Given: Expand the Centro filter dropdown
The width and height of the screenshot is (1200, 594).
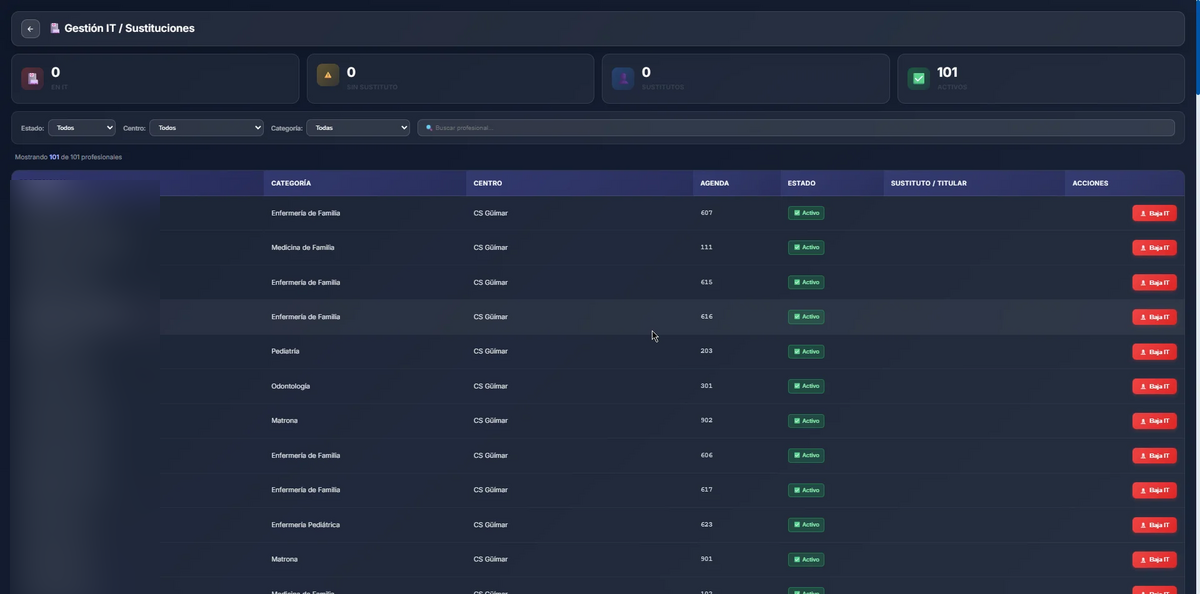Looking at the screenshot, I should click(x=206, y=128).
